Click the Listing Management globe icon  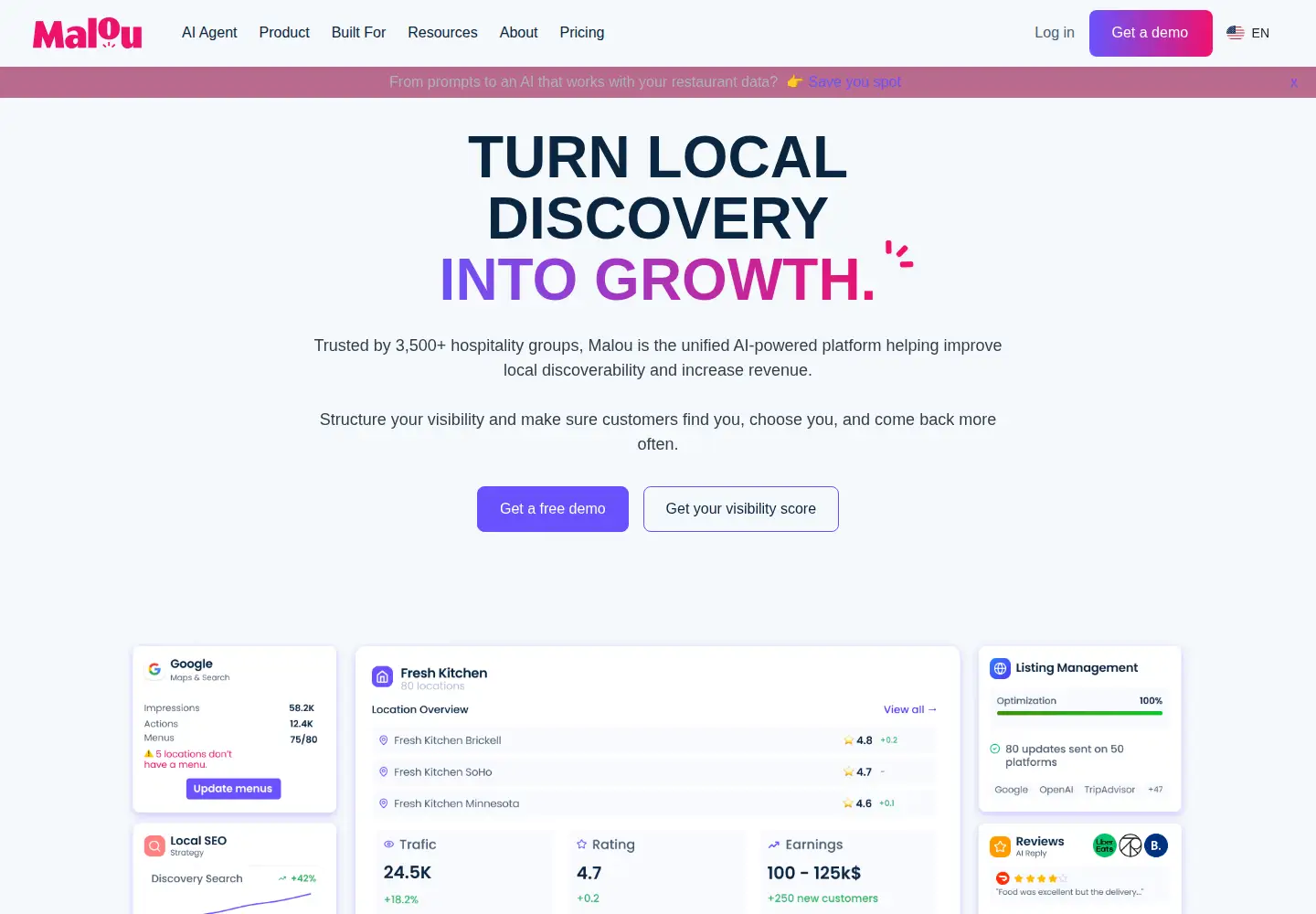point(1001,668)
